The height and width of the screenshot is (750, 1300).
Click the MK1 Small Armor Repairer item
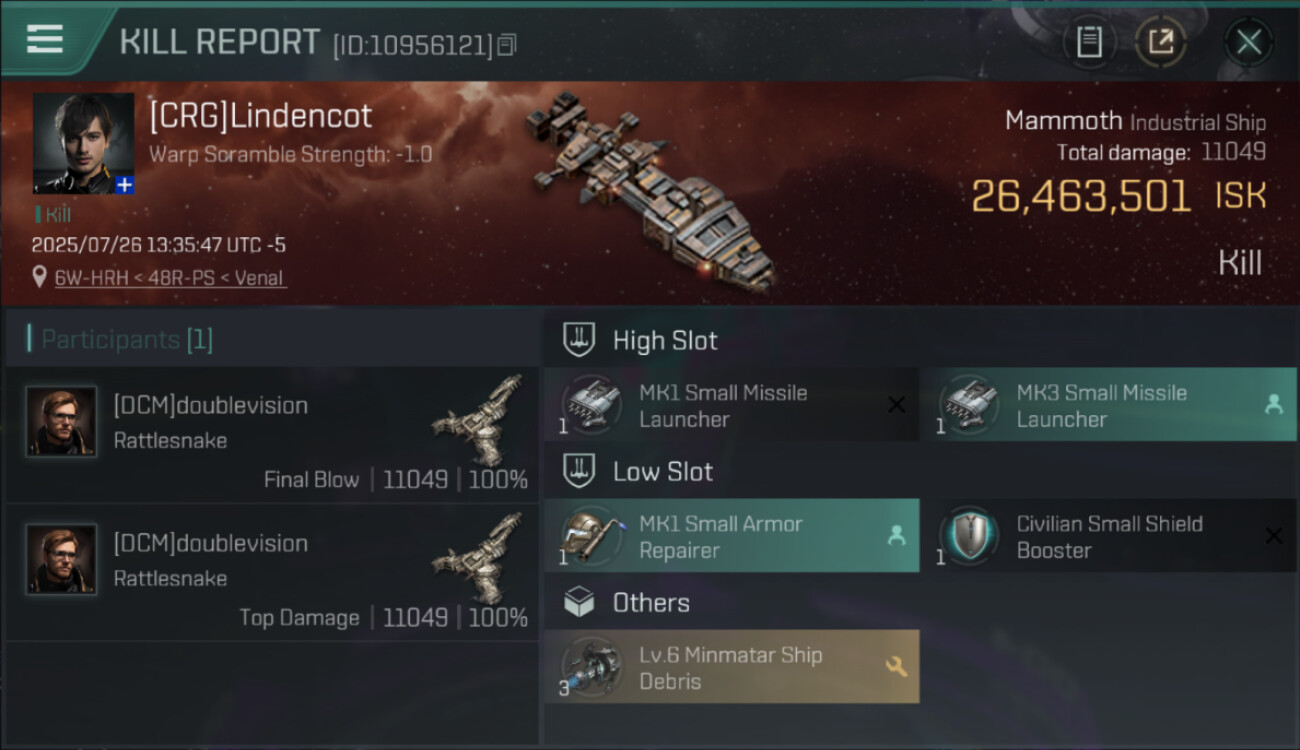coord(720,536)
